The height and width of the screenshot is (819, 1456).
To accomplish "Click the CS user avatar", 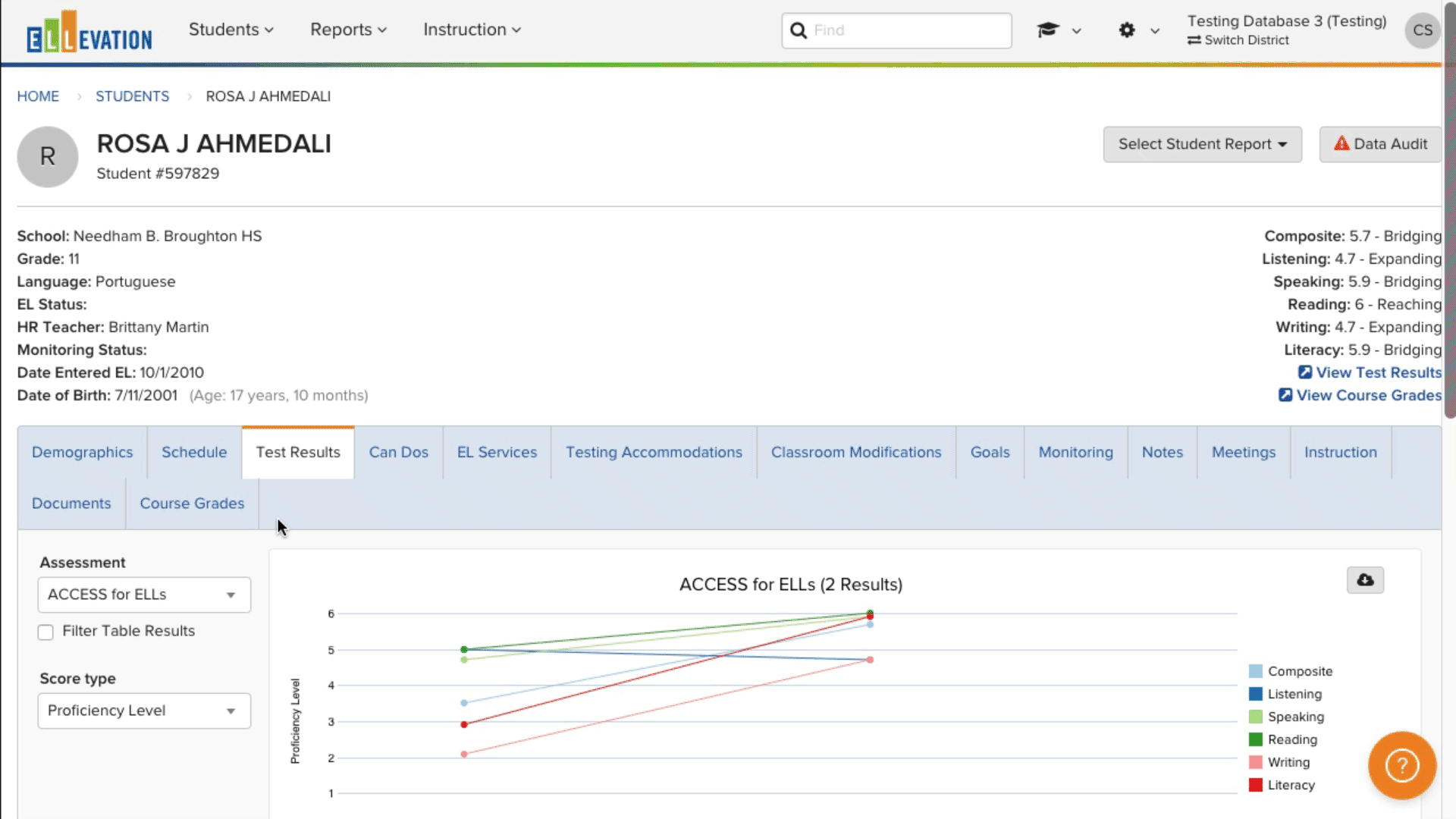I will point(1423,30).
